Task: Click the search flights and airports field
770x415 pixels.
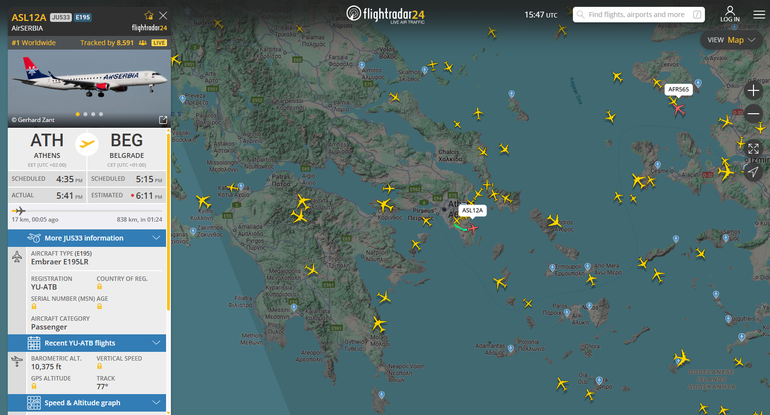Action: [x=639, y=15]
